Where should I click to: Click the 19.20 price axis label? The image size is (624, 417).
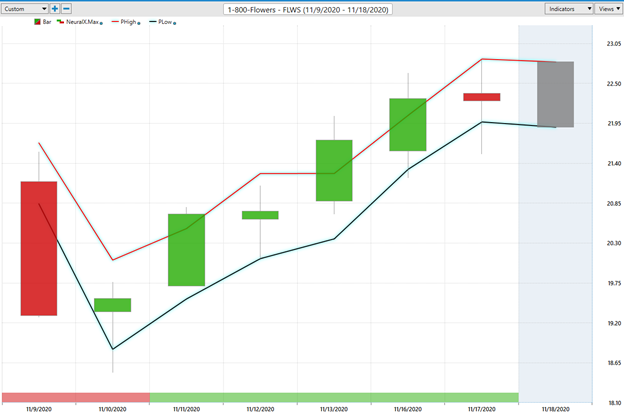(x=614, y=323)
